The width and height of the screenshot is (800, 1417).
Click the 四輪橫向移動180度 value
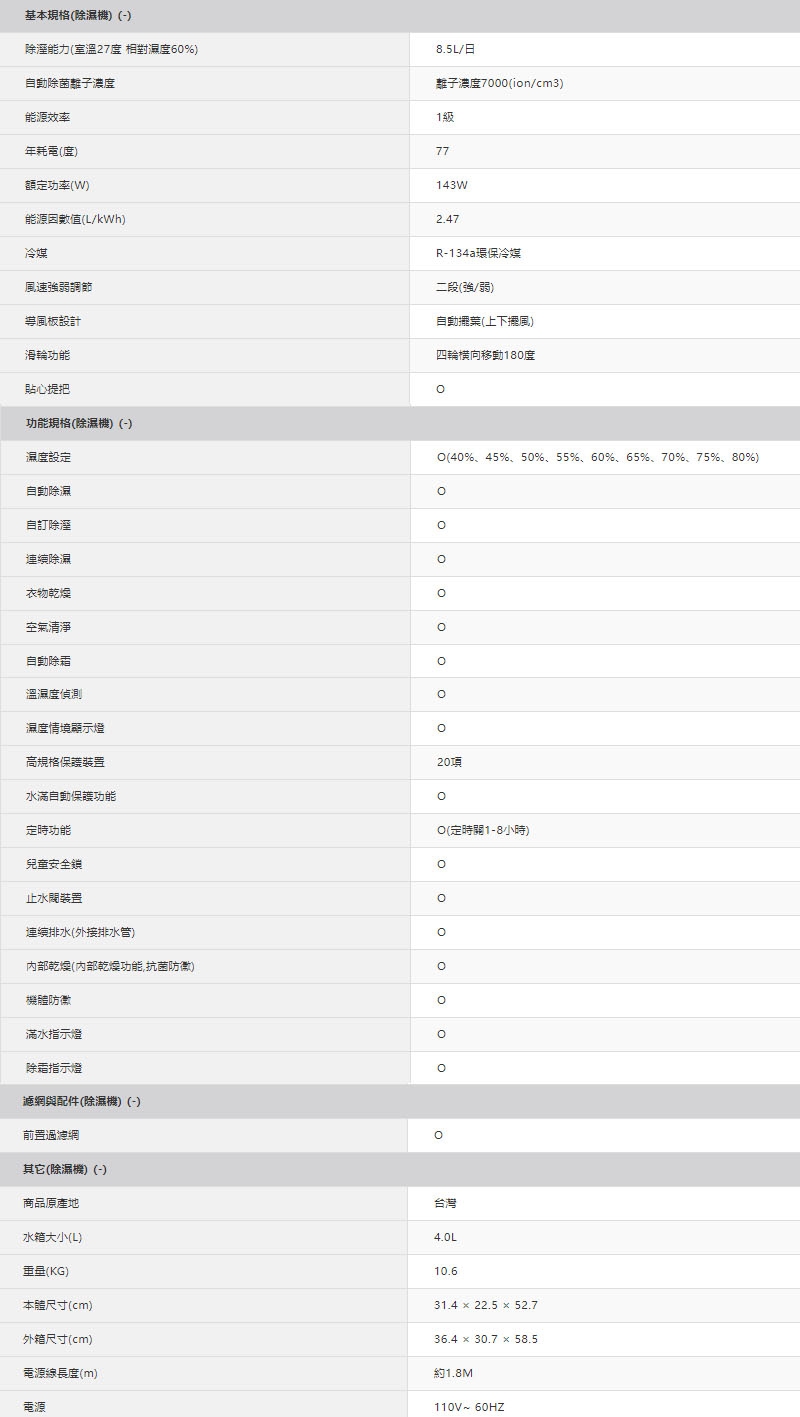click(485, 355)
